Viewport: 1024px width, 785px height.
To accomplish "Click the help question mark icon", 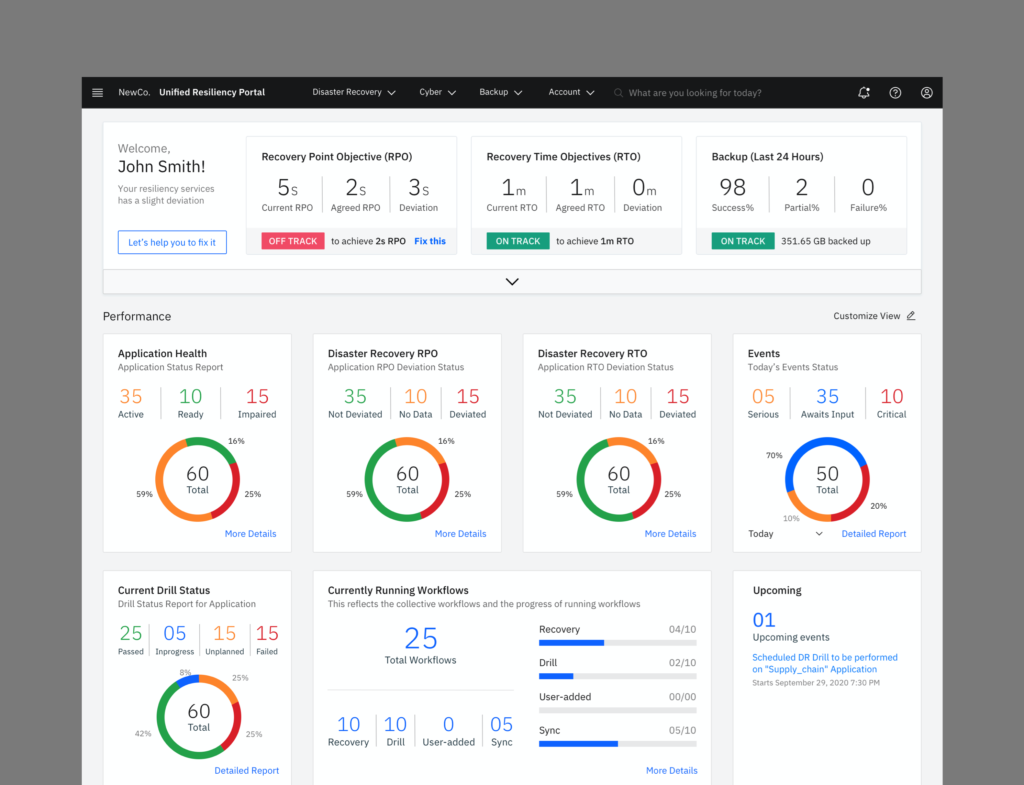I will click(895, 93).
